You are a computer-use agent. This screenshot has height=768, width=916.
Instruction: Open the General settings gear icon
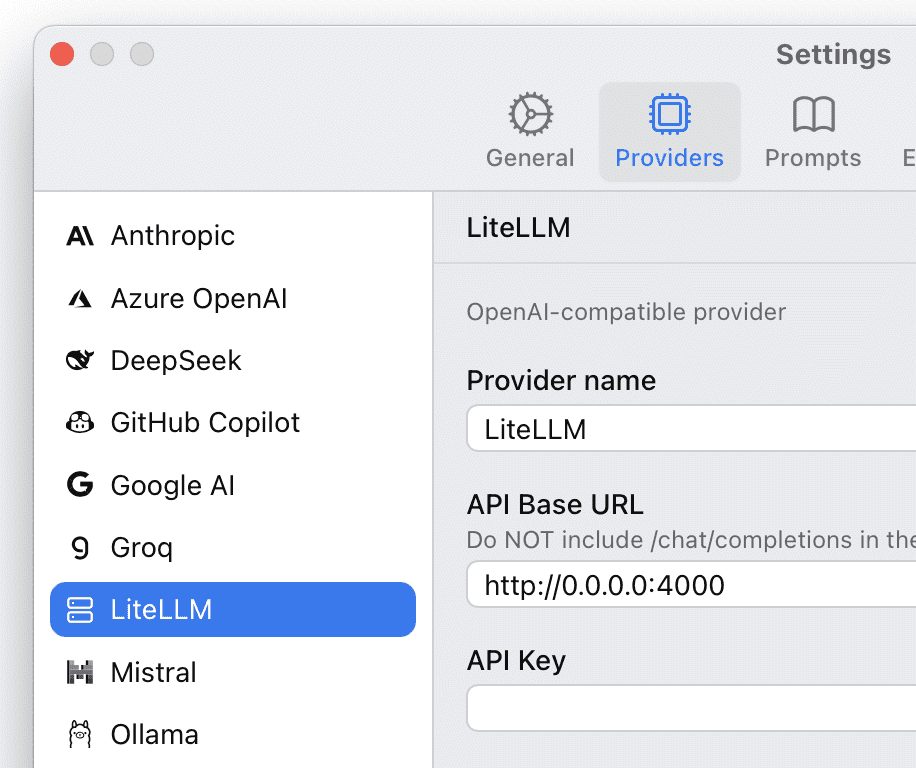tap(530, 115)
